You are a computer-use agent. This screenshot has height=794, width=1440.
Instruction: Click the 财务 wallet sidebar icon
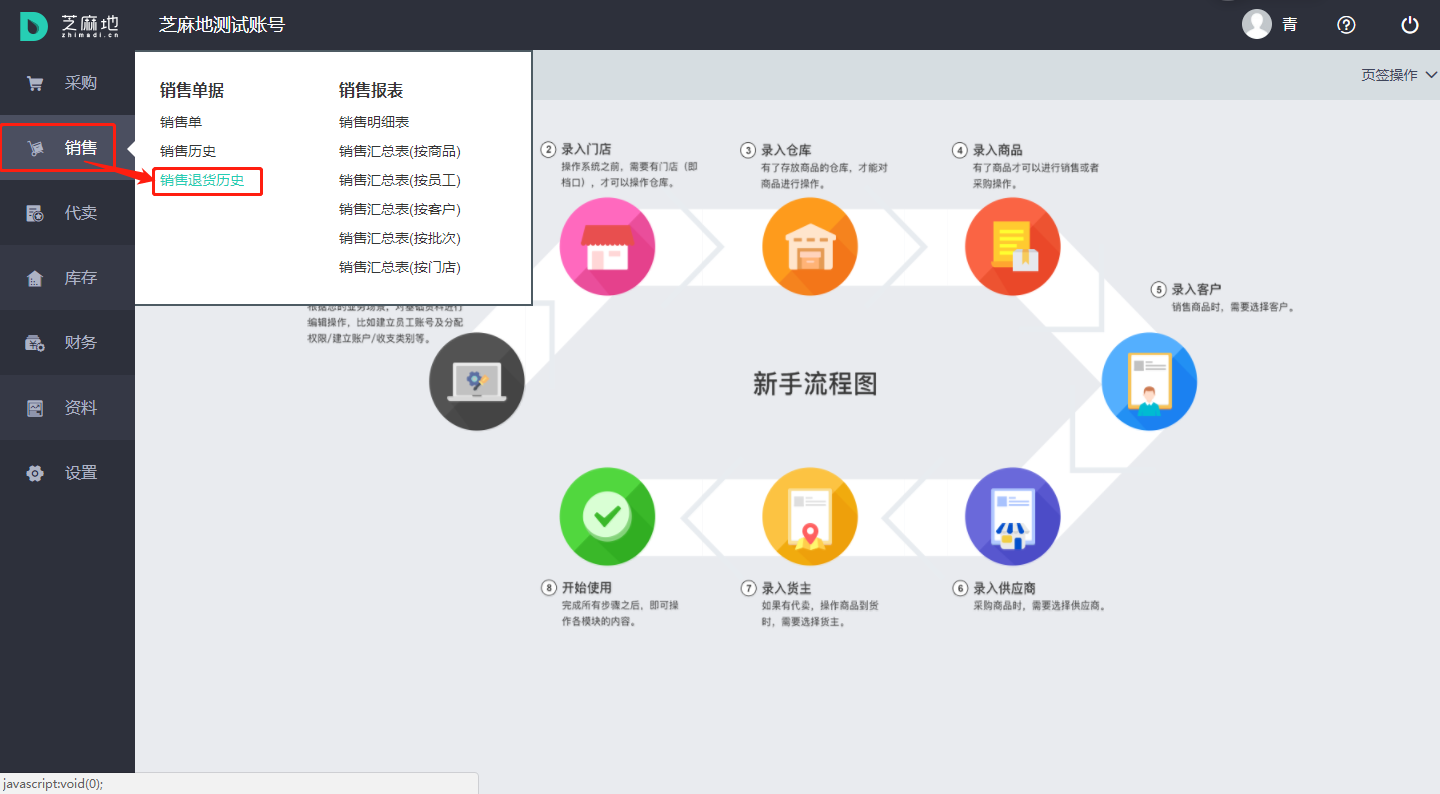35,343
